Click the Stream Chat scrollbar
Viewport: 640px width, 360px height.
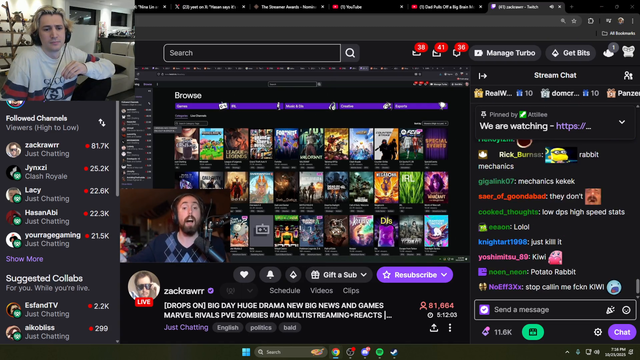tap(637, 286)
